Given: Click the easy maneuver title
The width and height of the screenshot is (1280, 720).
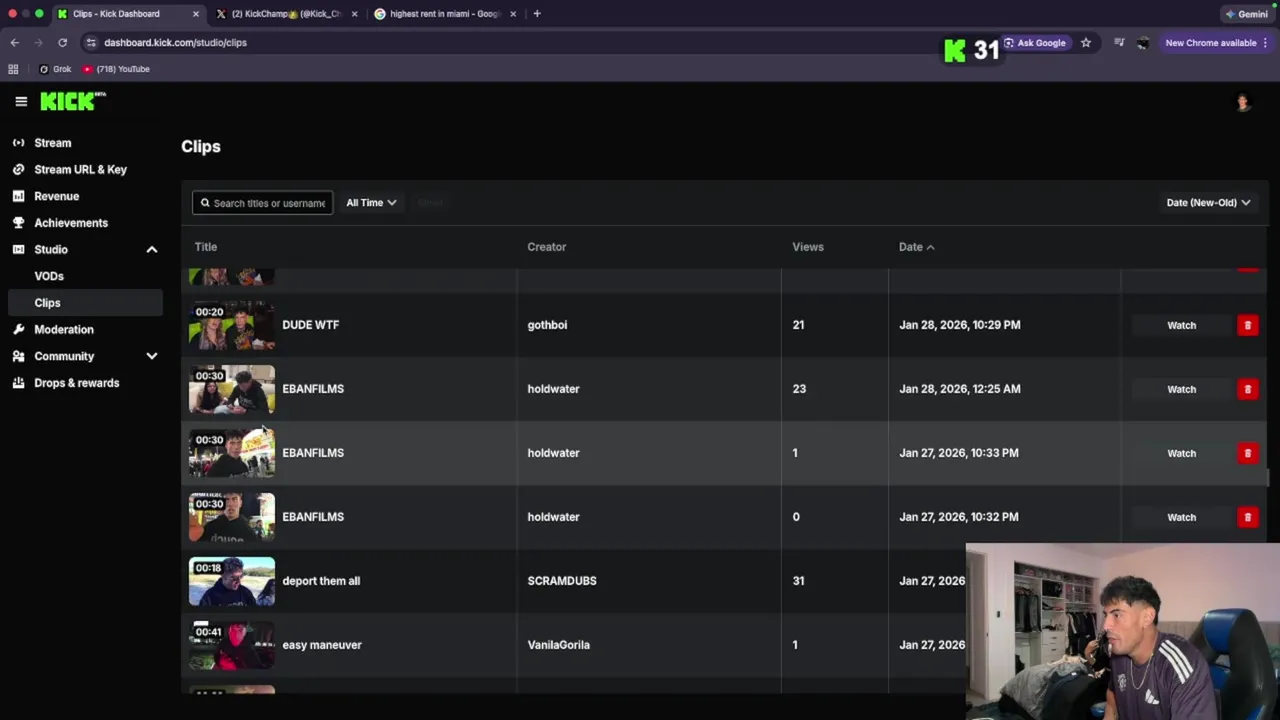Looking at the screenshot, I should 322,645.
